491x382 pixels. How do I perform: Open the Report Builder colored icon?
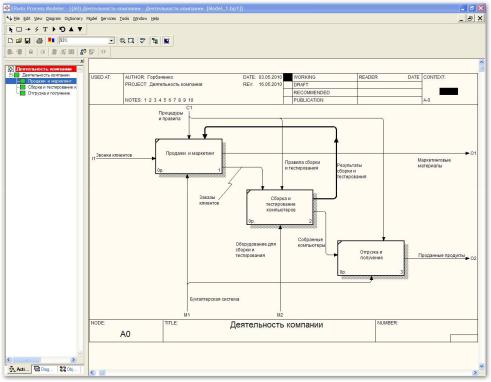tap(51, 40)
